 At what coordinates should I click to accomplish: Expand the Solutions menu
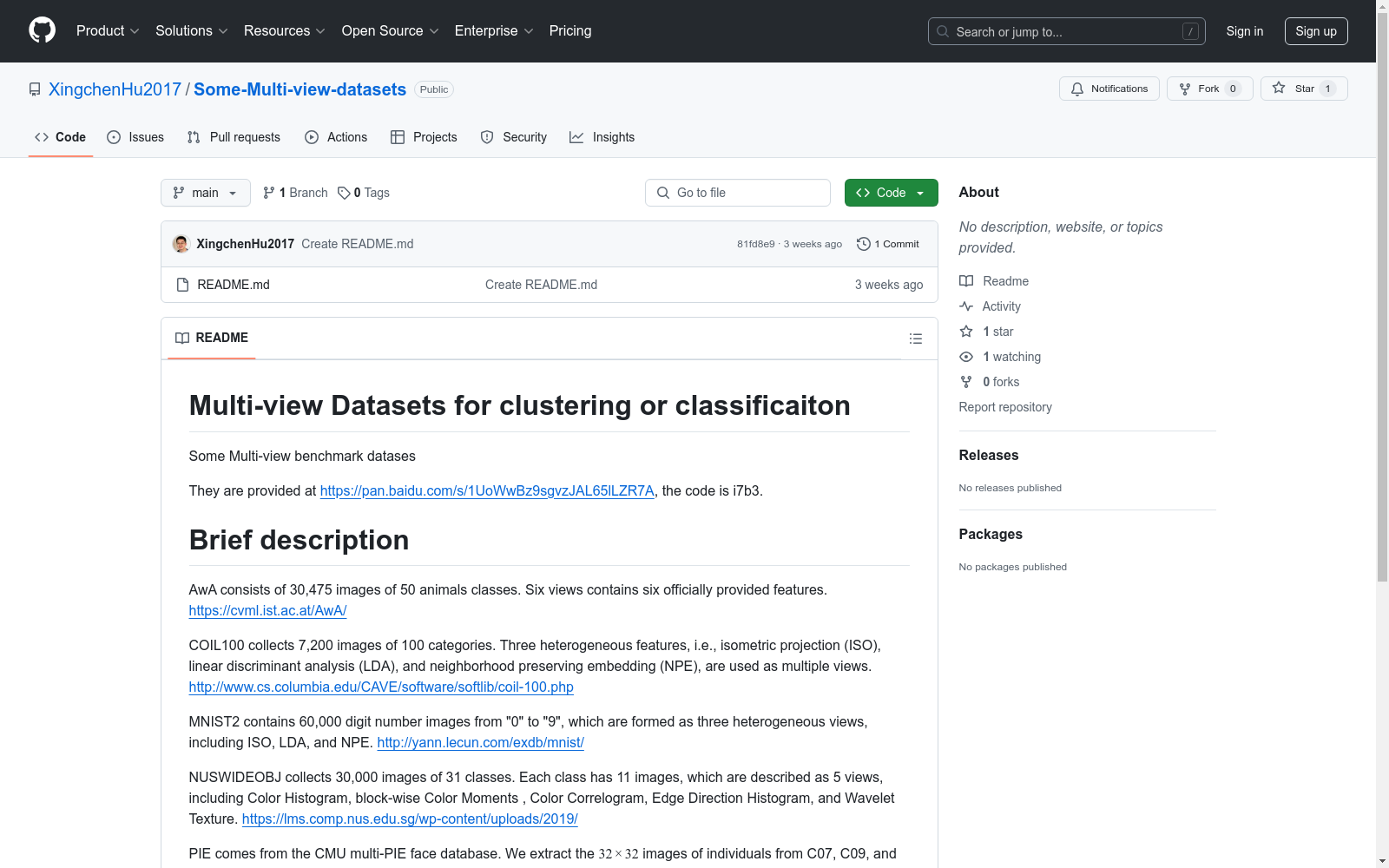point(192,30)
